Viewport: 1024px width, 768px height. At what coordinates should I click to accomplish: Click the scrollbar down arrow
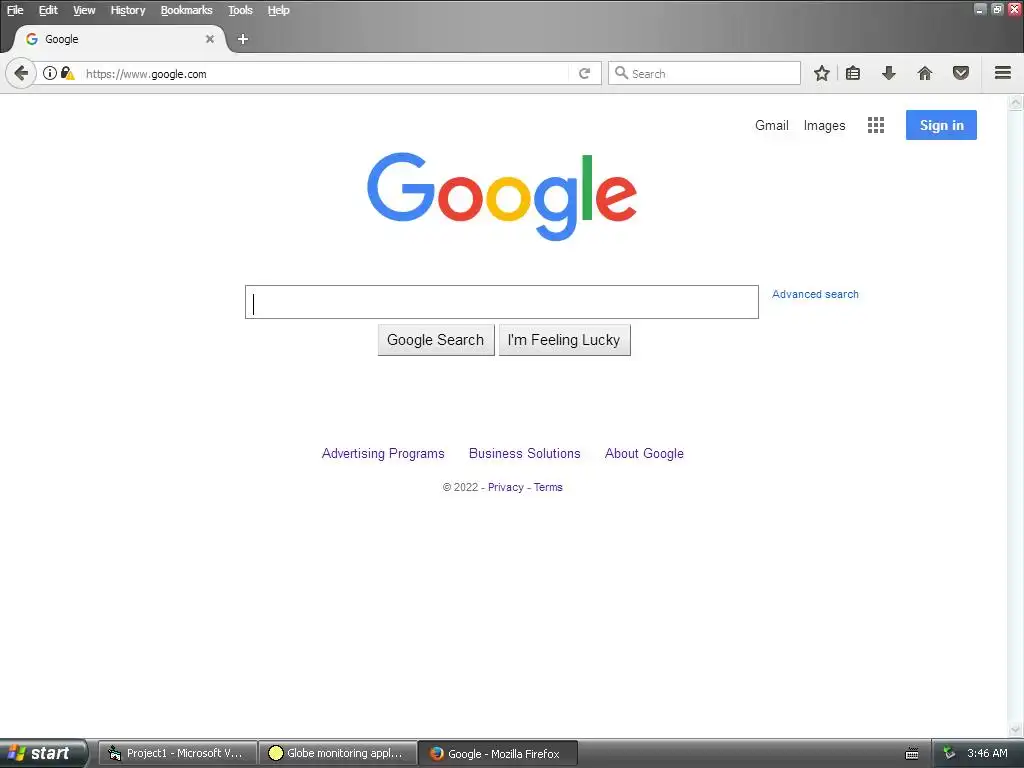pyautogui.click(x=1015, y=729)
